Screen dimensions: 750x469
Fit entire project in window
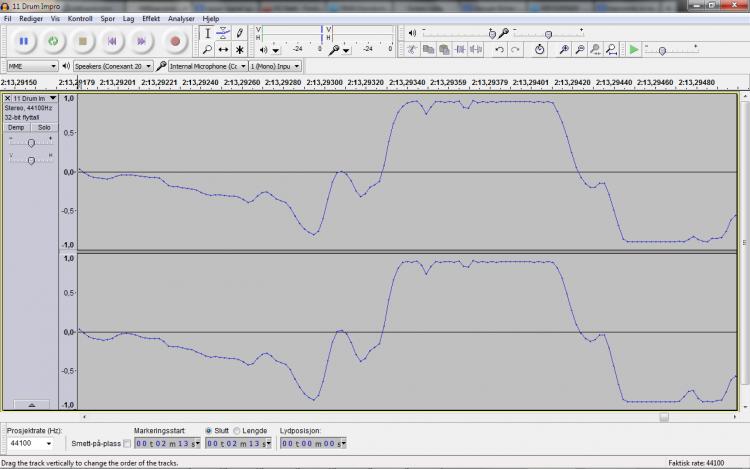[x=611, y=50]
